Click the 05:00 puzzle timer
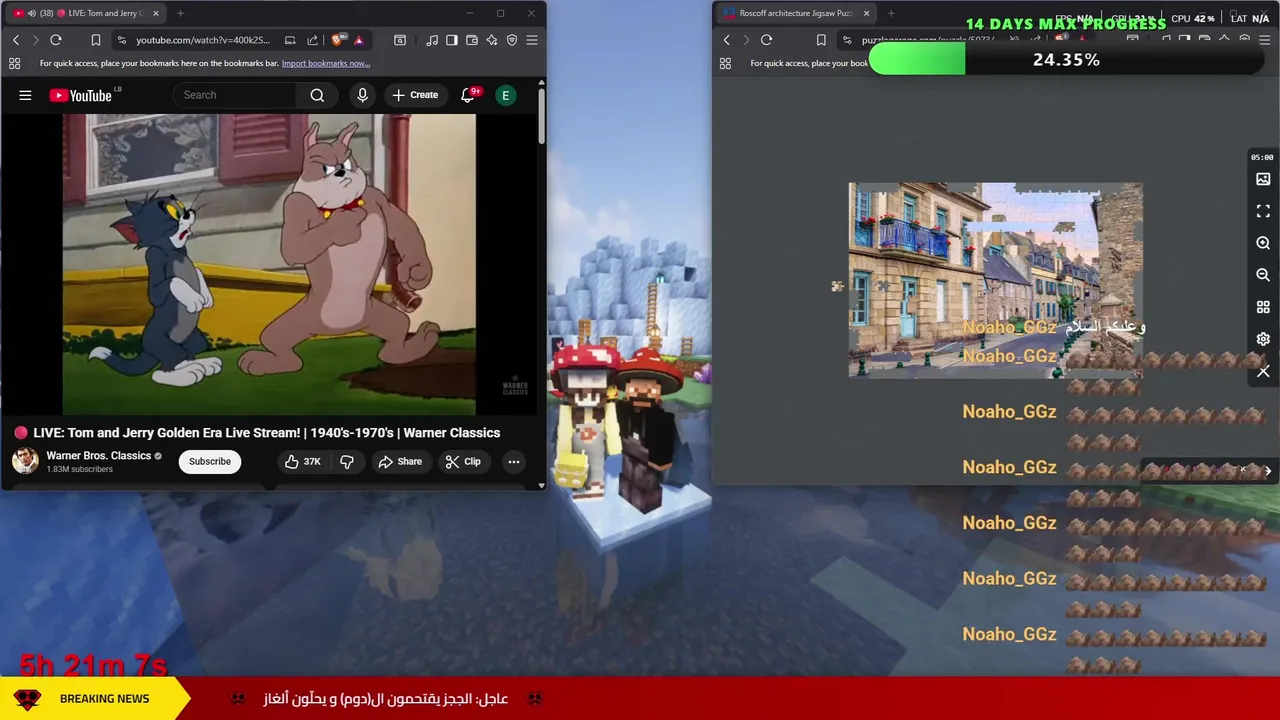The height and width of the screenshot is (720, 1280). (1262, 157)
